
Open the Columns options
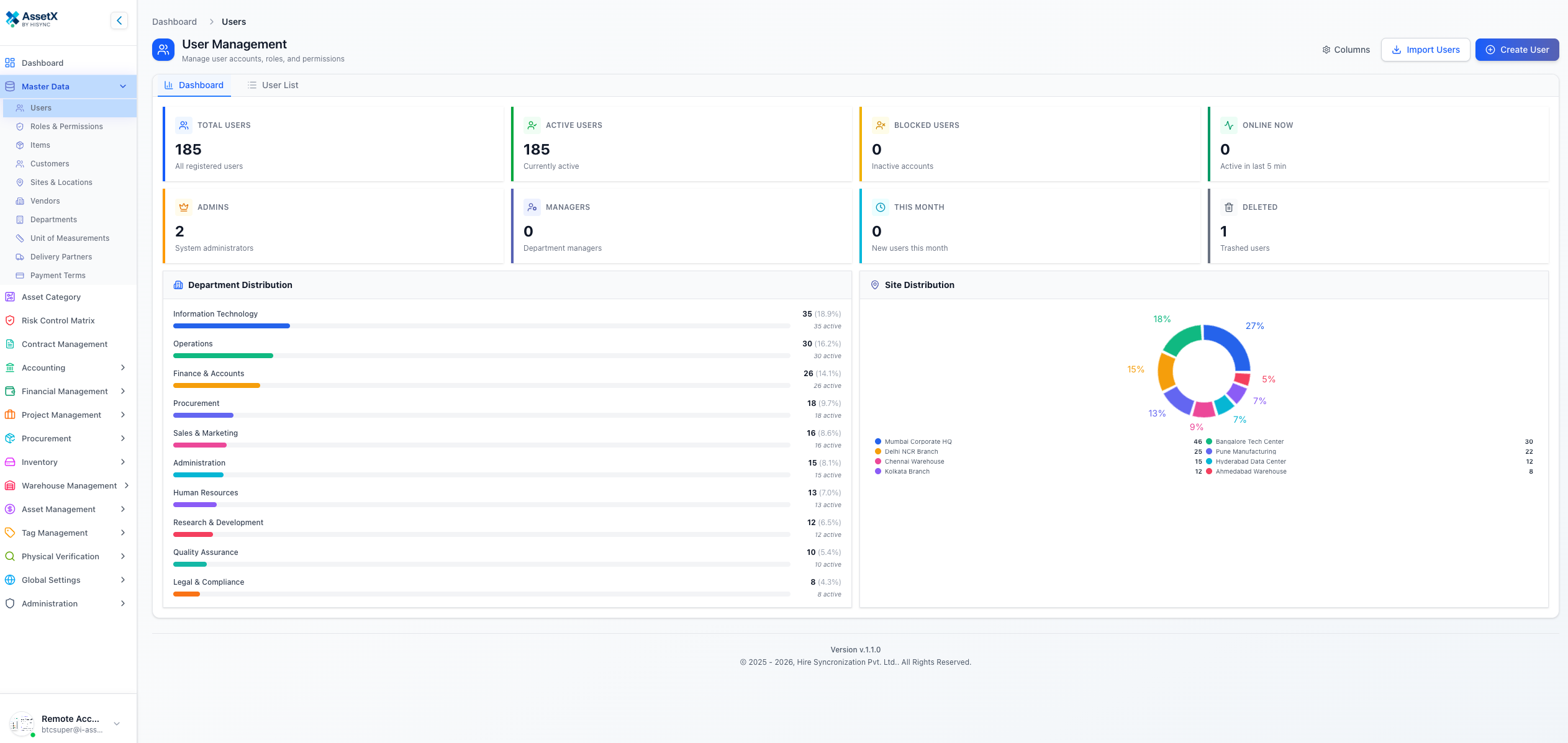click(x=1346, y=49)
